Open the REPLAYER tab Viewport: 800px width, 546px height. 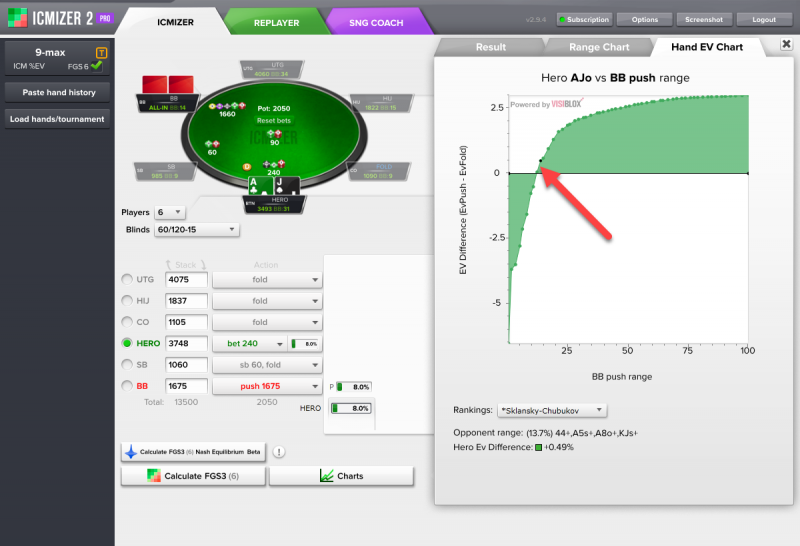pyautogui.click(x=275, y=21)
